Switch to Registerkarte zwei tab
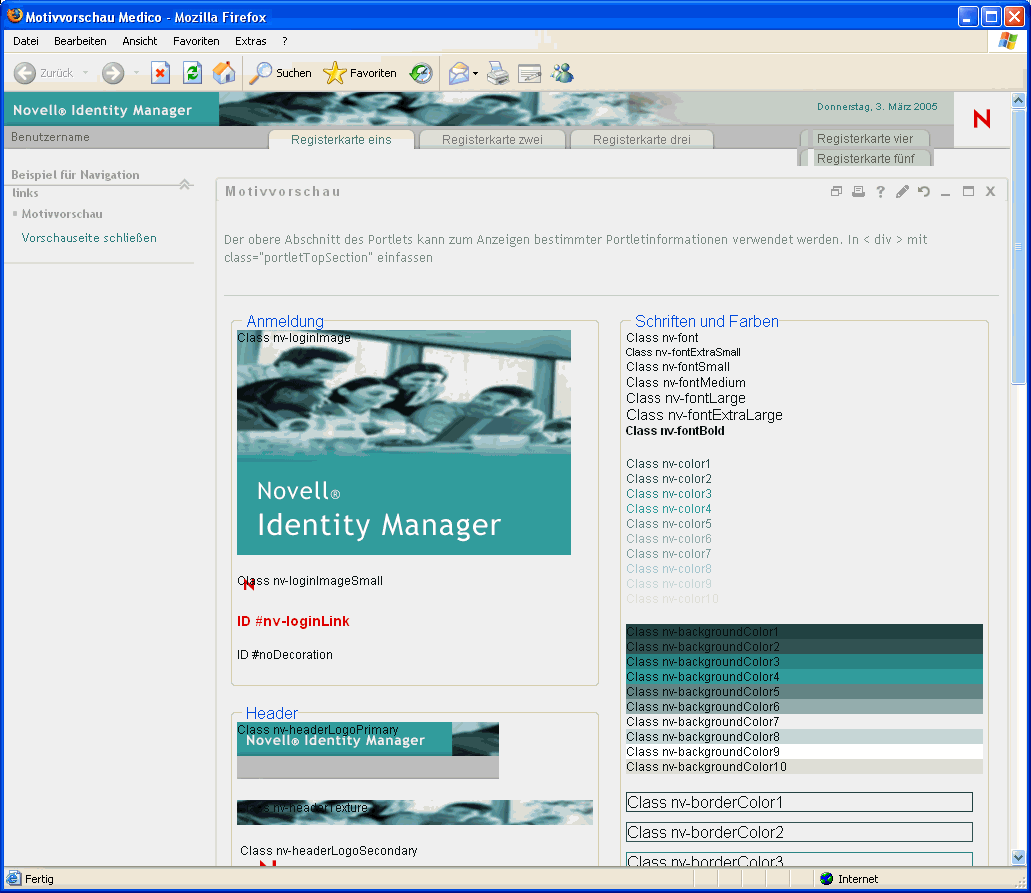The width and height of the screenshot is (1031, 893). [492, 140]
